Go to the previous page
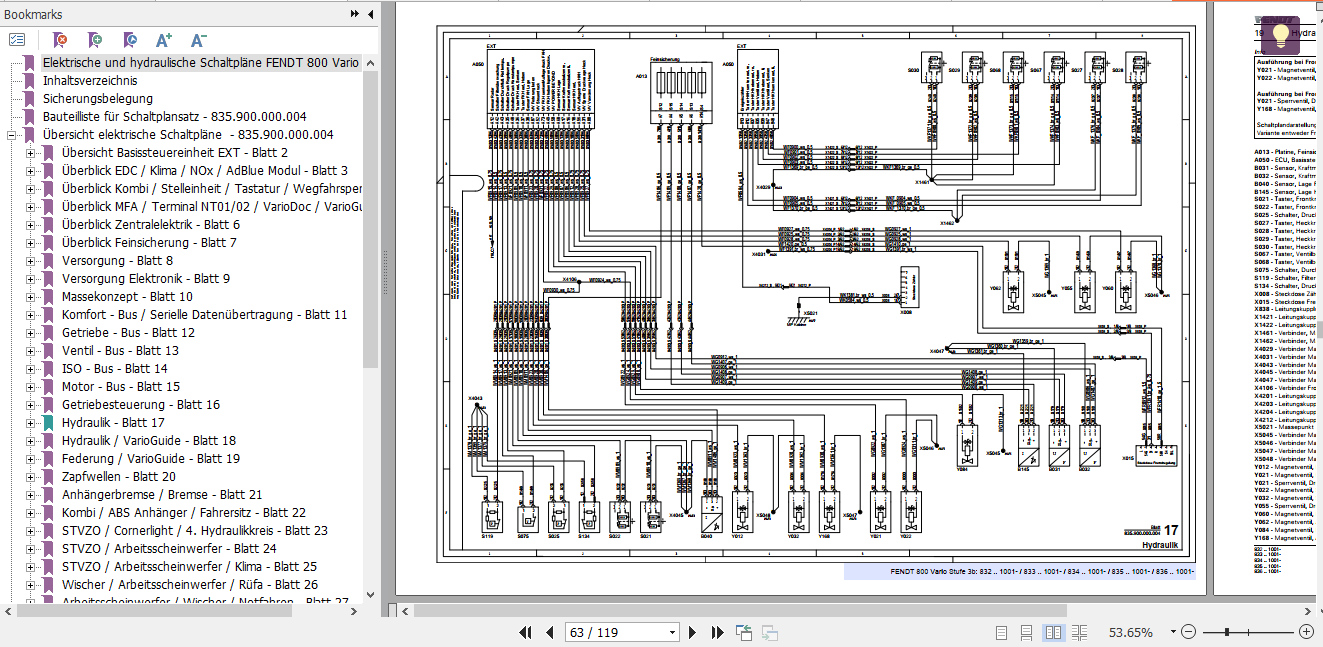This screenshot has width=1323, height=647. coord(549,632)
